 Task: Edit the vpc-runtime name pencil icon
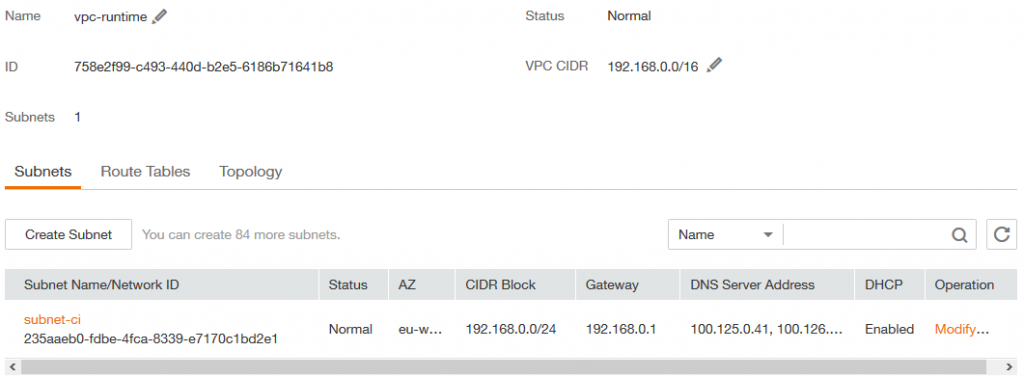click(x=159, y=16)
